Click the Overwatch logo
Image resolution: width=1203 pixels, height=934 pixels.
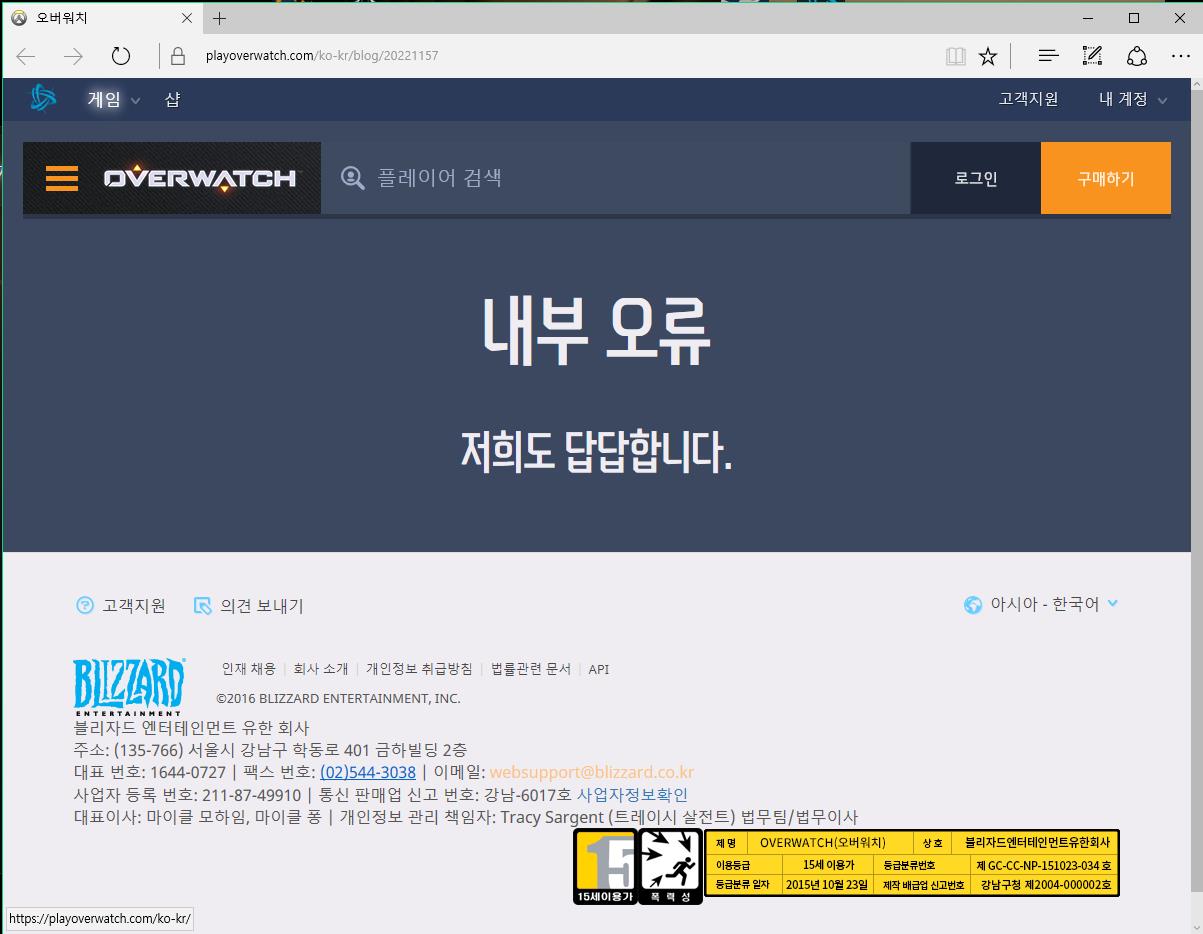200,178
